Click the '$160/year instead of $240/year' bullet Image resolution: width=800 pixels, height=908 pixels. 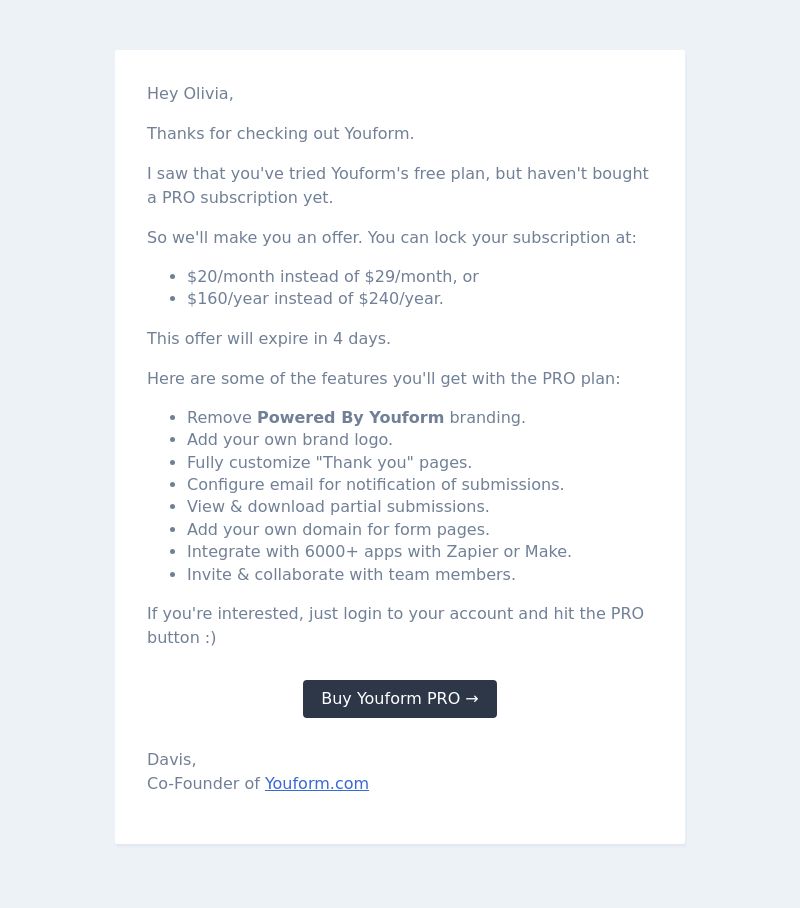point(315,299)
